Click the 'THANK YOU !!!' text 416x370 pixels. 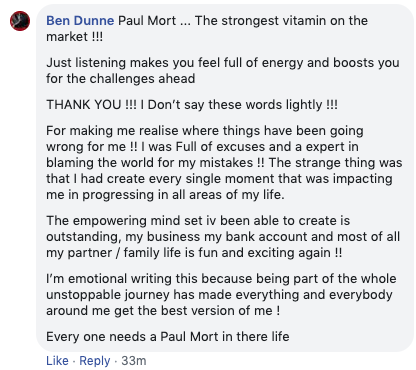[91, 105]
